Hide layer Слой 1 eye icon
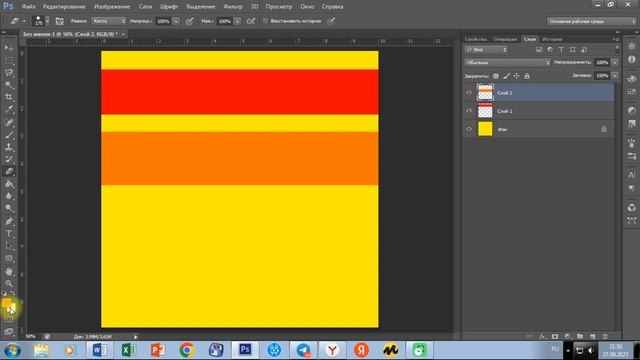Viewport: 640px width, 360px height. click(469, 111)
